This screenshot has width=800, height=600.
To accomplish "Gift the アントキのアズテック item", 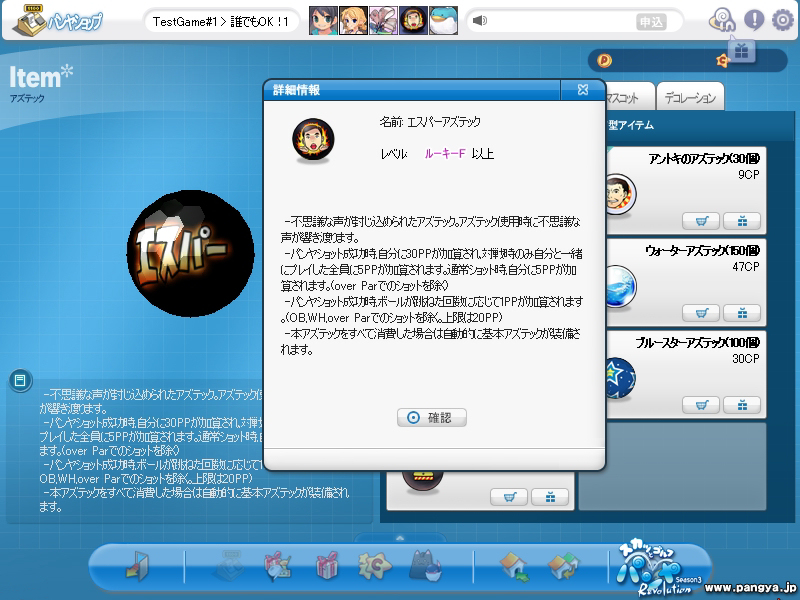I will (x=742, y=221).
